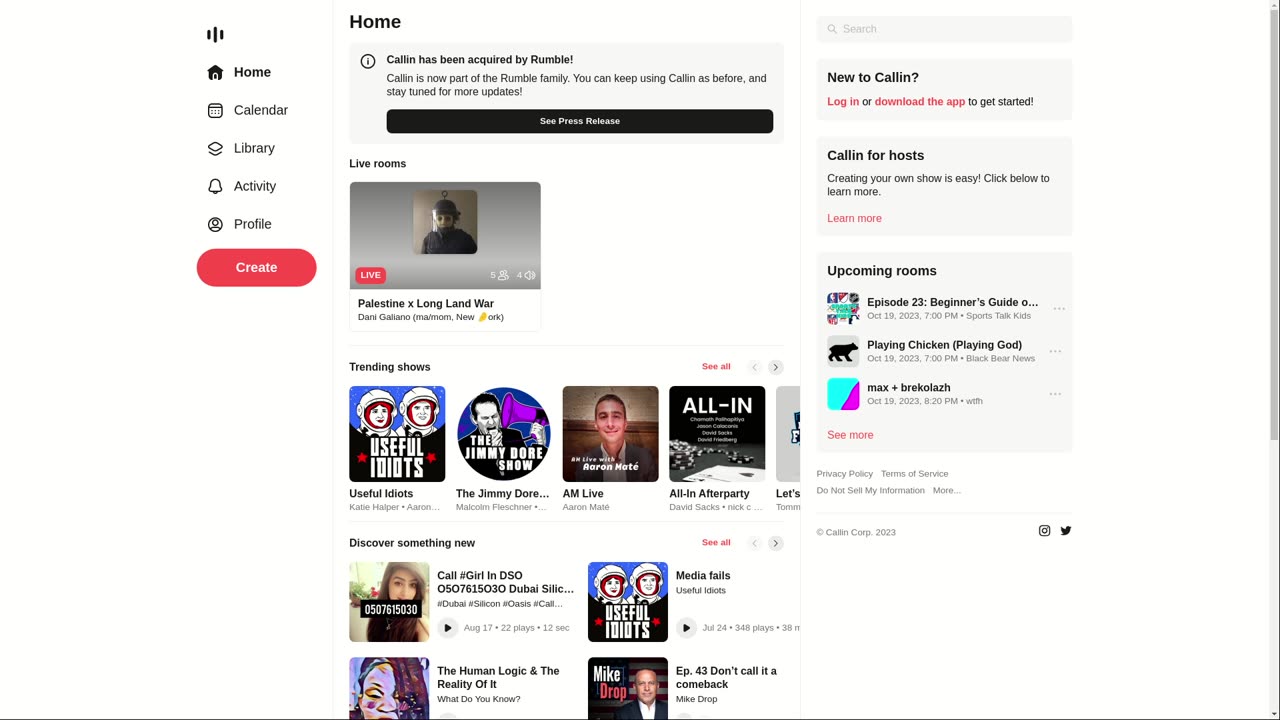
Task: Expand the More... footer links
Action: (946, 491)
